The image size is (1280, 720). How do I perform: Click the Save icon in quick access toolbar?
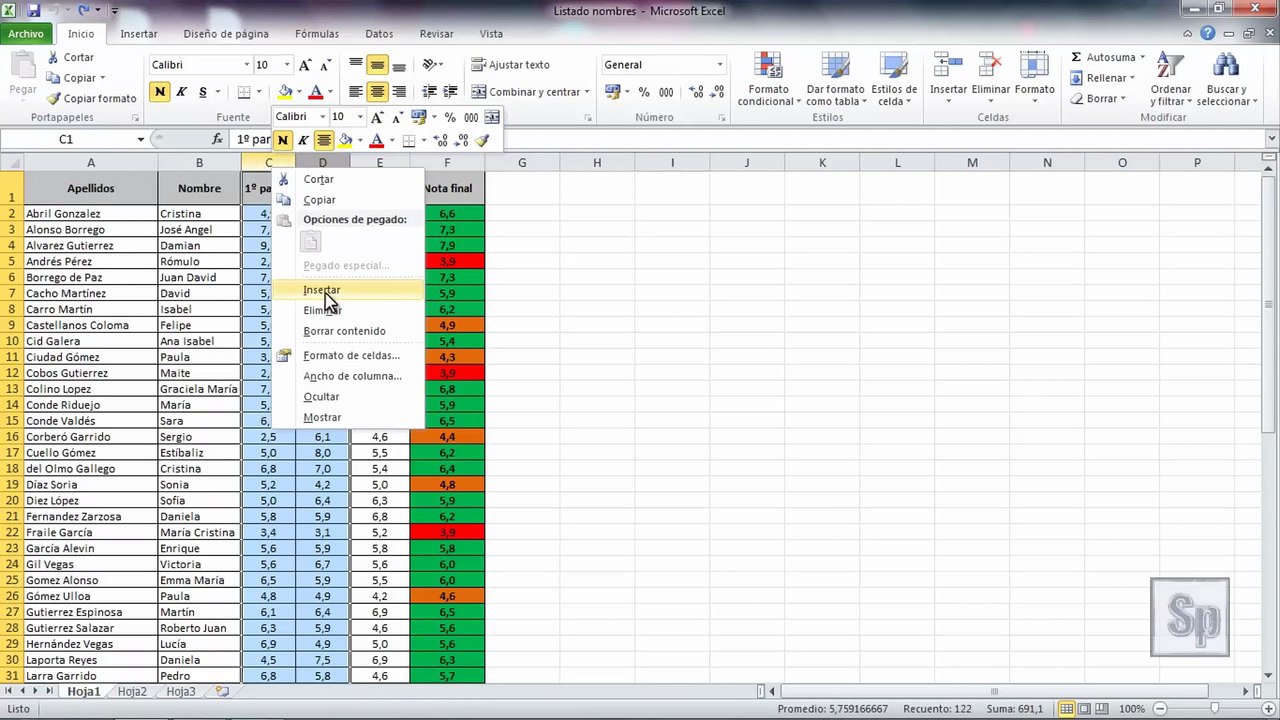[34, 11]
